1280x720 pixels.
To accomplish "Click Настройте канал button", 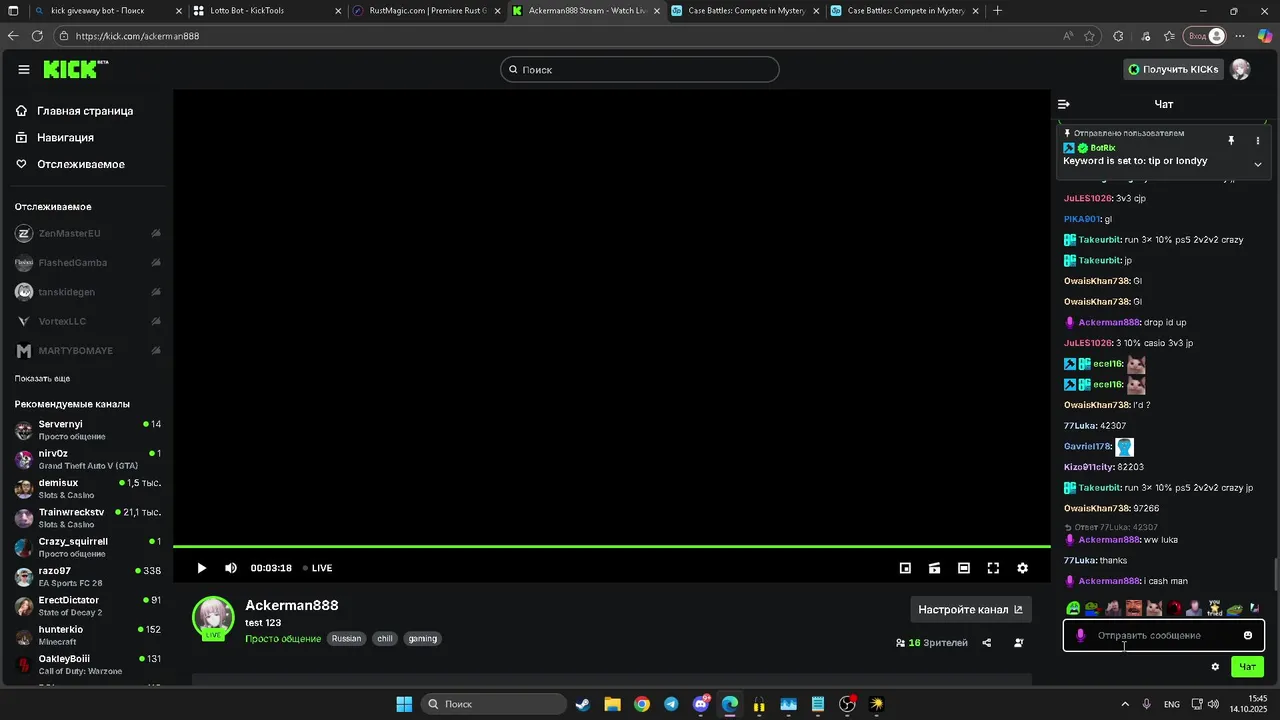I will [971, 609].
